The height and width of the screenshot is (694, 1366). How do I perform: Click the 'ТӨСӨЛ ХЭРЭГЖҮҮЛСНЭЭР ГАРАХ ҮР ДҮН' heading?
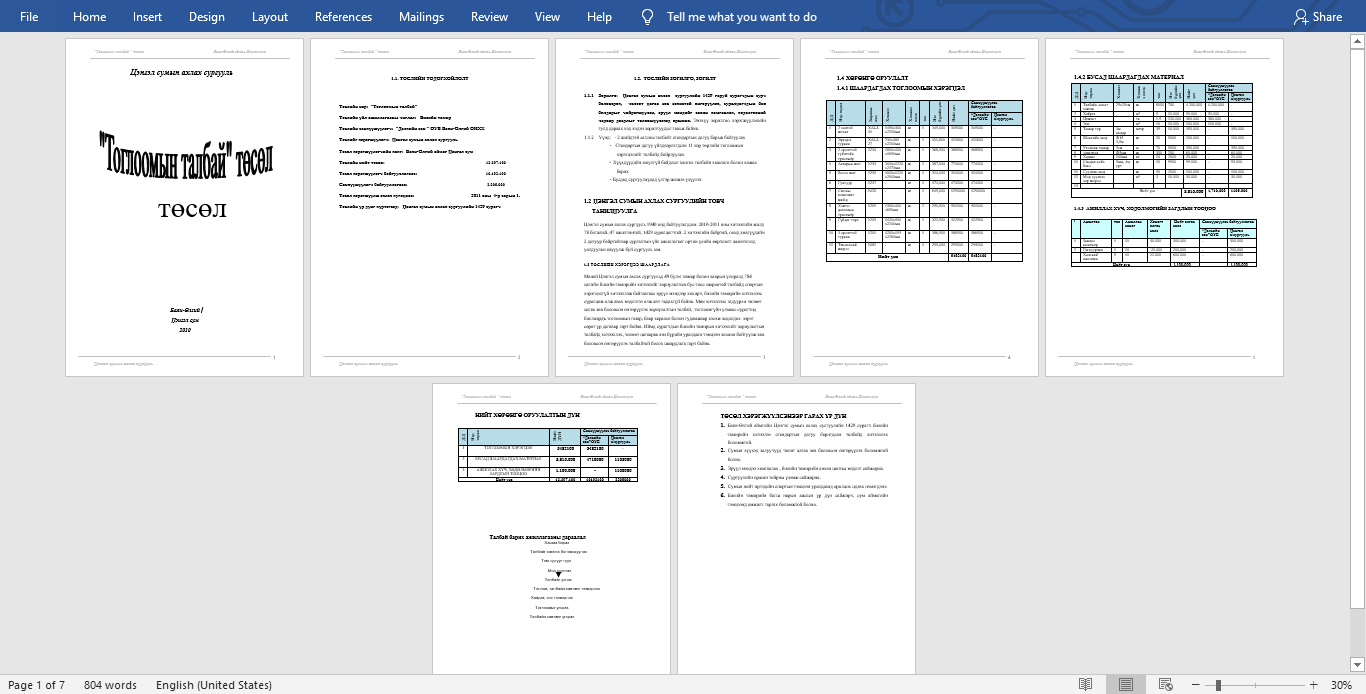click(x=783, y=414)
